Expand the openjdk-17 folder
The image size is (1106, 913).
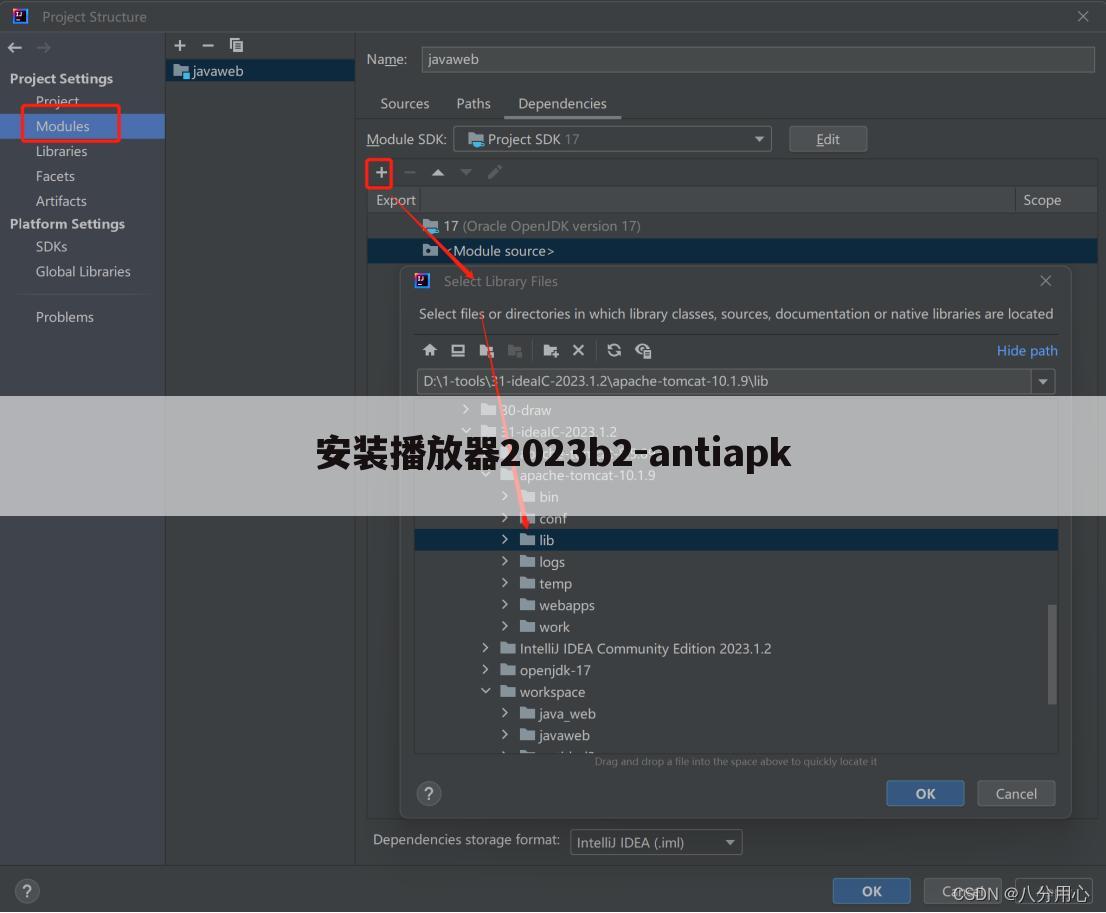pos(485,670)
